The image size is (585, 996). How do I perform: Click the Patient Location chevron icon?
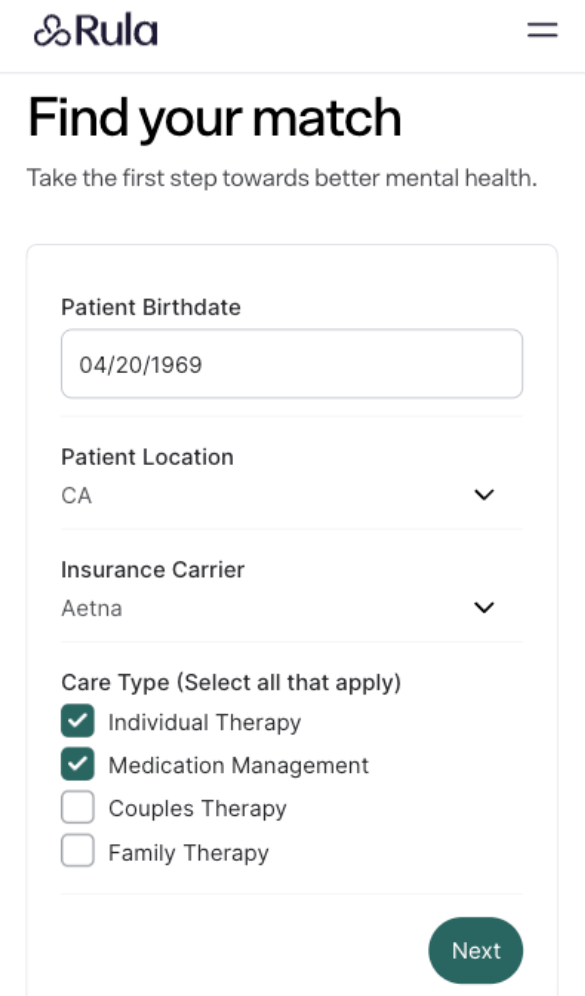[x=484, y=494]
